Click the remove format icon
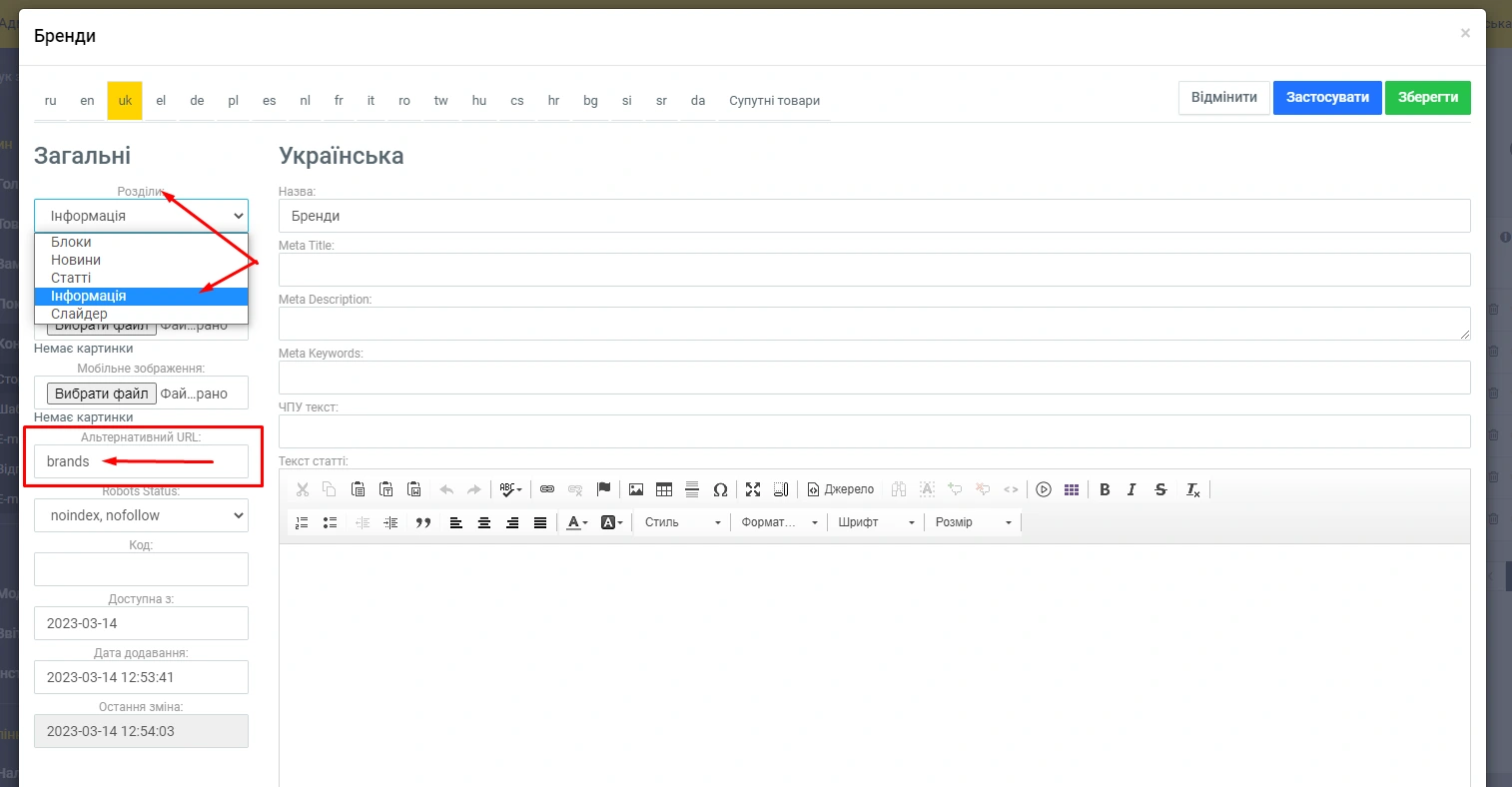The height and width of the screenshot is (787, 1512). click(x=1192, y=489)
